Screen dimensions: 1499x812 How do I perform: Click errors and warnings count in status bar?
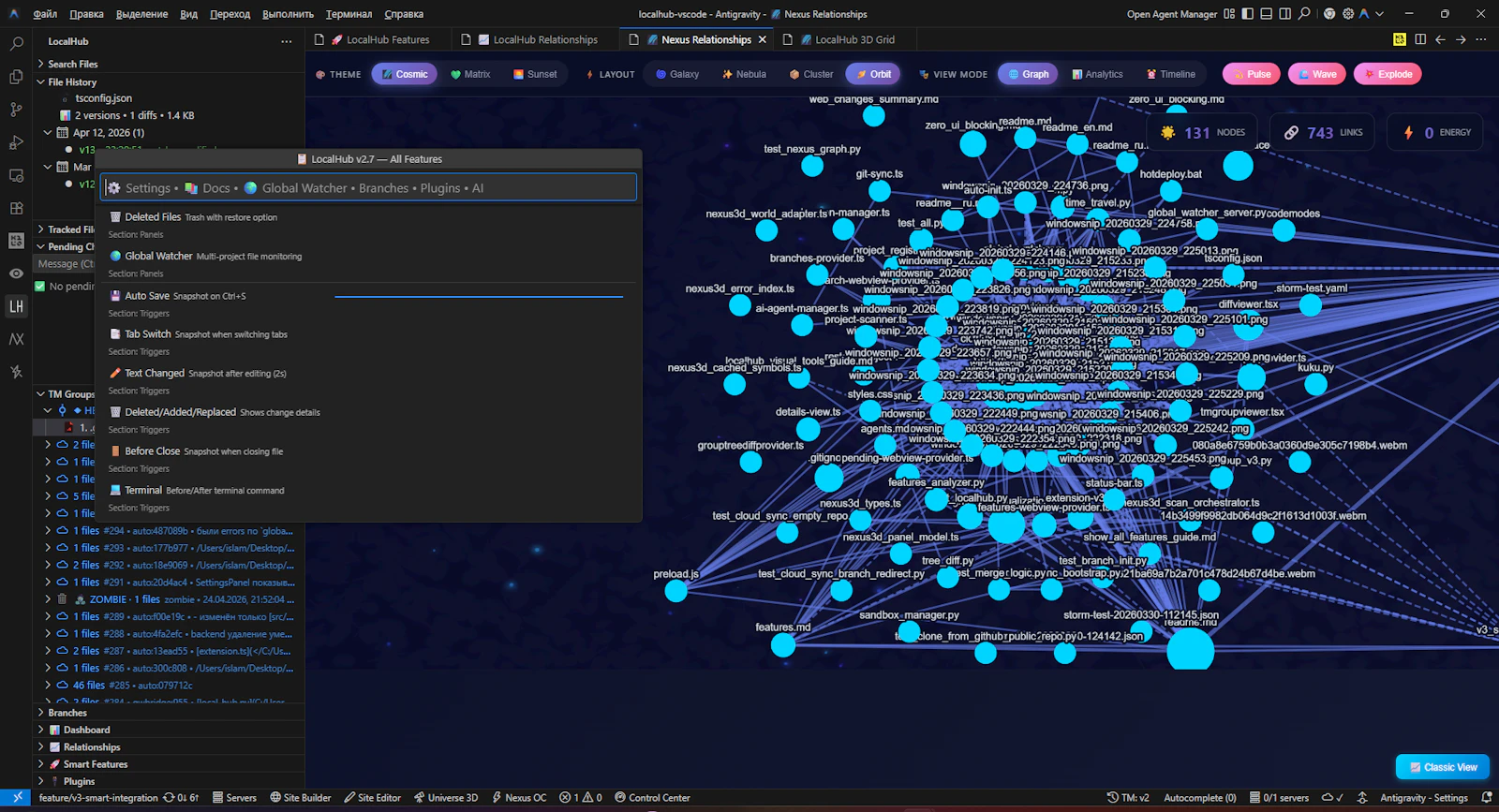581,798
